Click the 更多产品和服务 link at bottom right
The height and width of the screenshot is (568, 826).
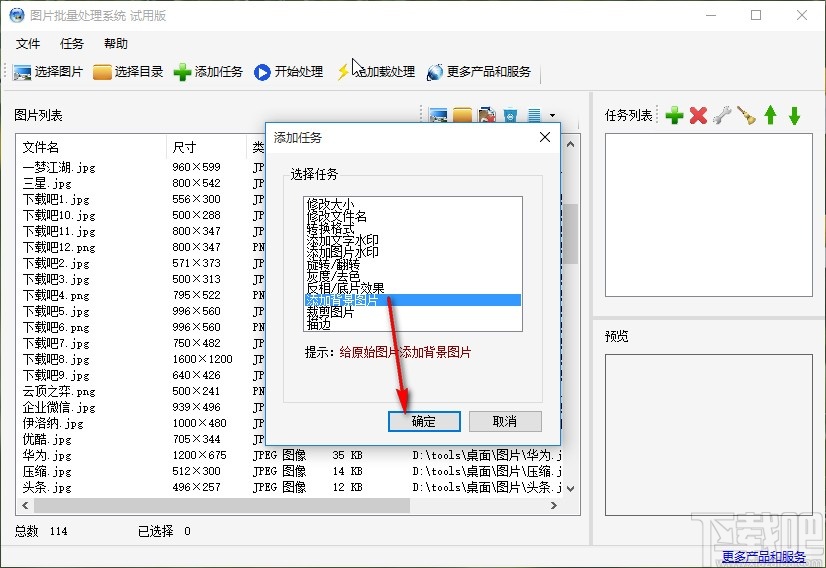click(763, 556)
